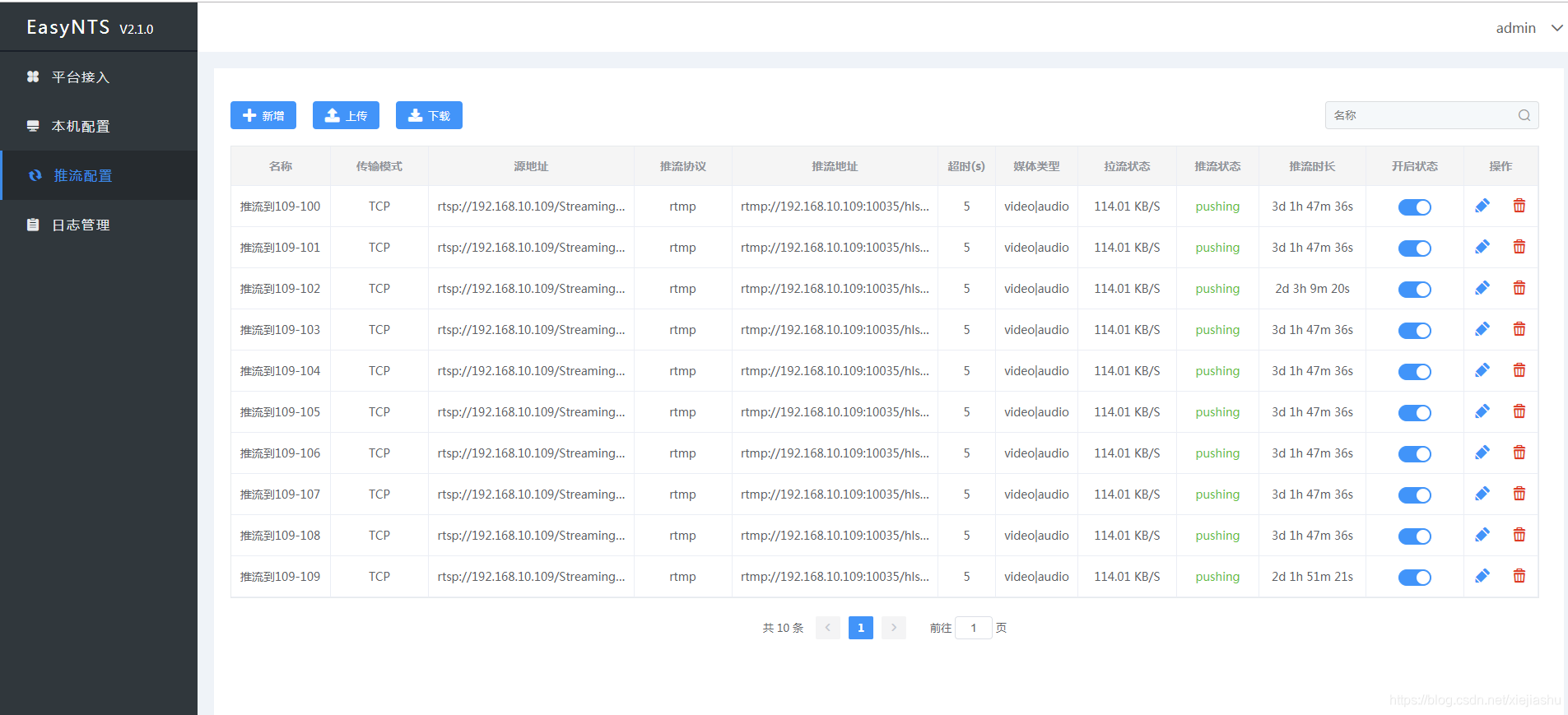The width and height of the screenshot is (1568, 715).
Task: Delete the 推流到109-104 row with trash icon
Action: tap(1519, 370)
